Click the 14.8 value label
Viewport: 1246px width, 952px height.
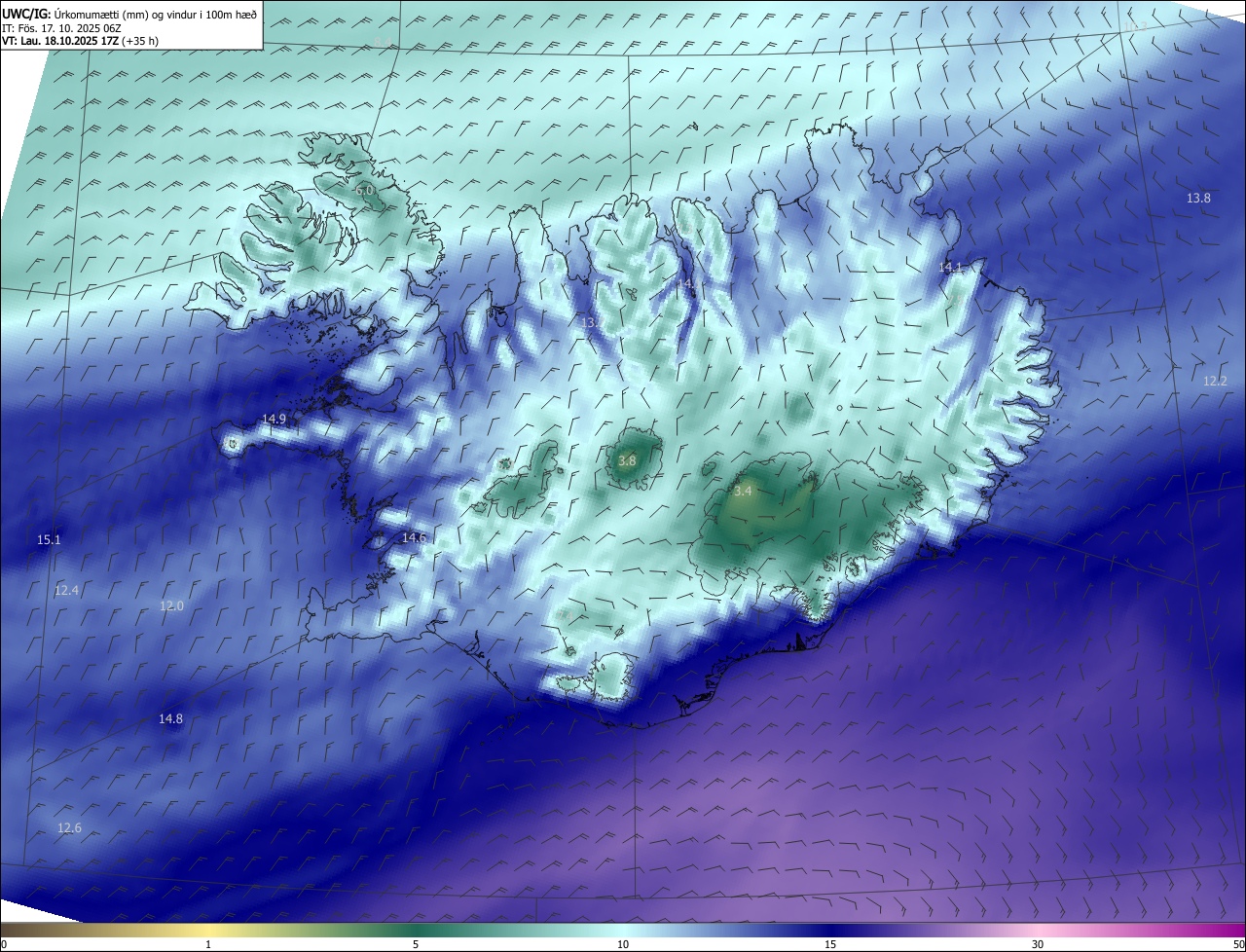170,718
